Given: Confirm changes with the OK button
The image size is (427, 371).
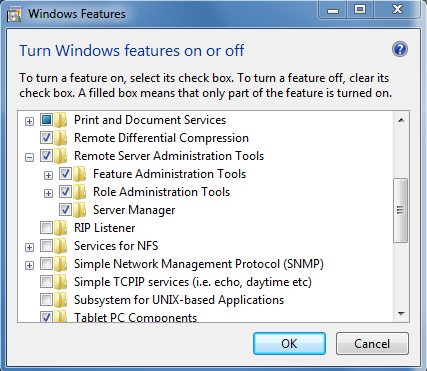Looking at the screenshot, I should pos(289,343).
